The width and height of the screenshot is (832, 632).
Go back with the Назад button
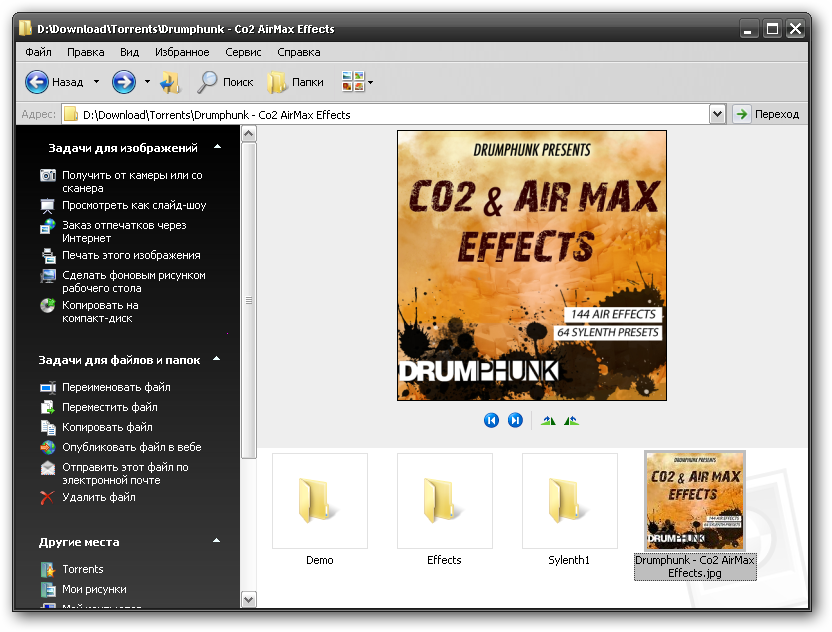[x=55, y=82]
